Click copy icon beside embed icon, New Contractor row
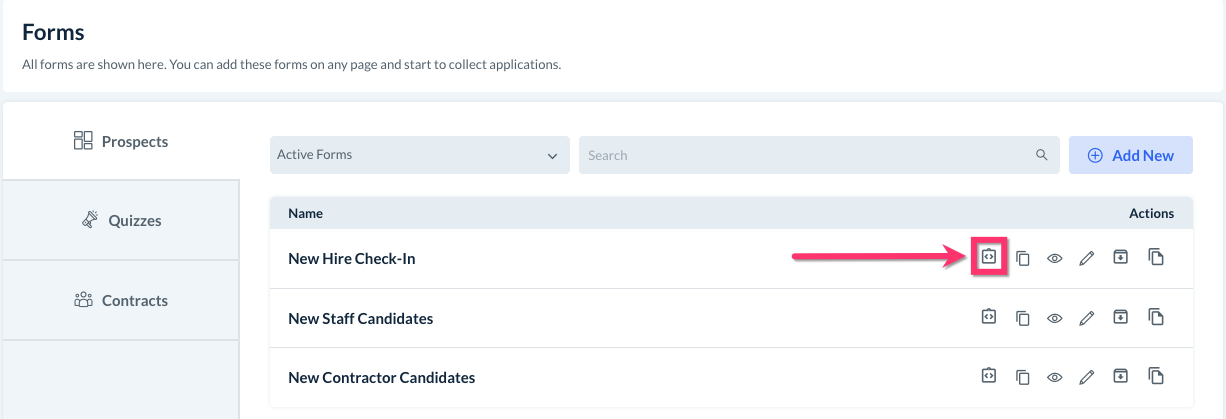Viewport: 1226px width, 419px height. (1022, 377)
